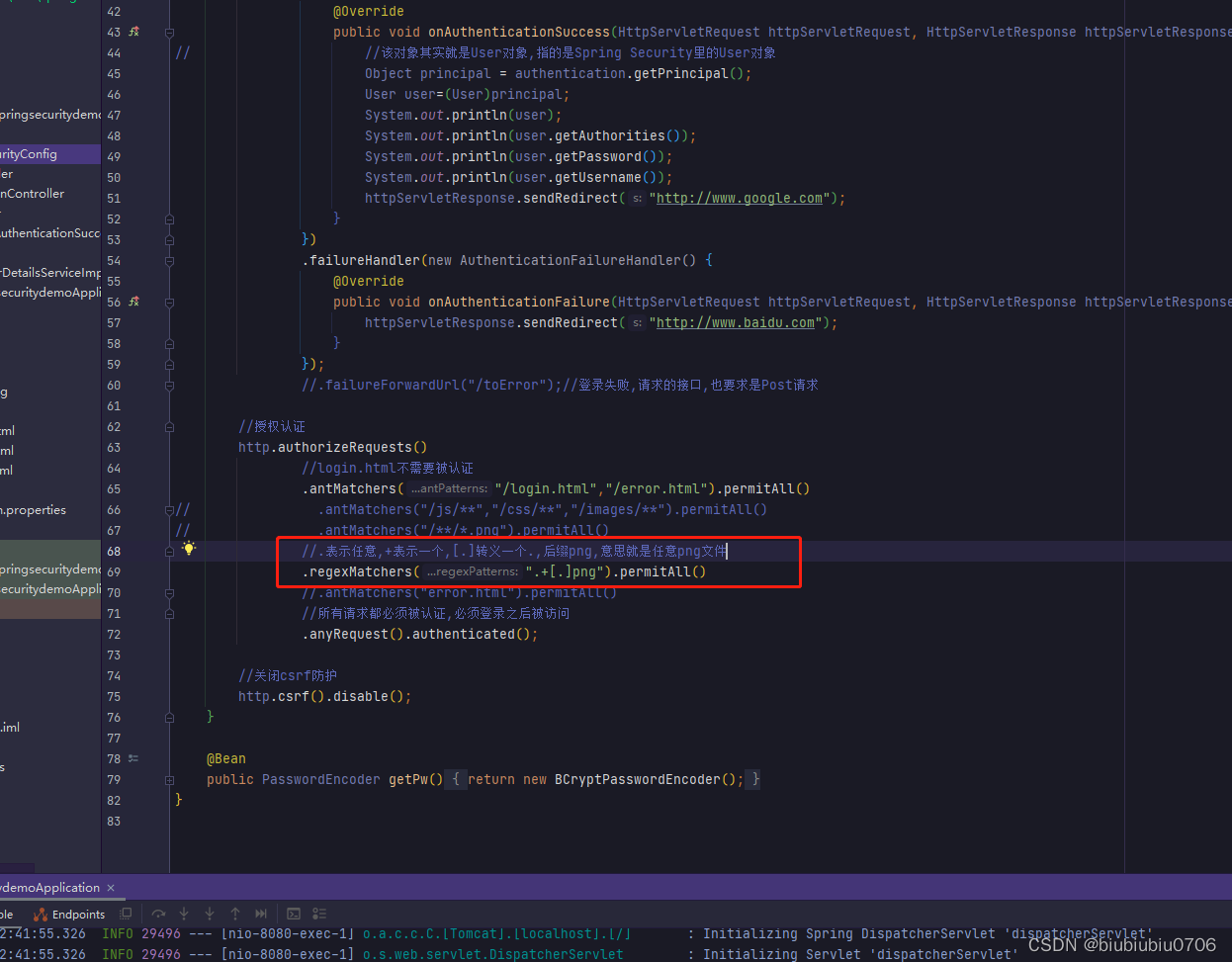This screenshot has width=1232, height=962.
Task: Select the uthenticationSucc file in project tree
Action: click(x=49, y=233)
